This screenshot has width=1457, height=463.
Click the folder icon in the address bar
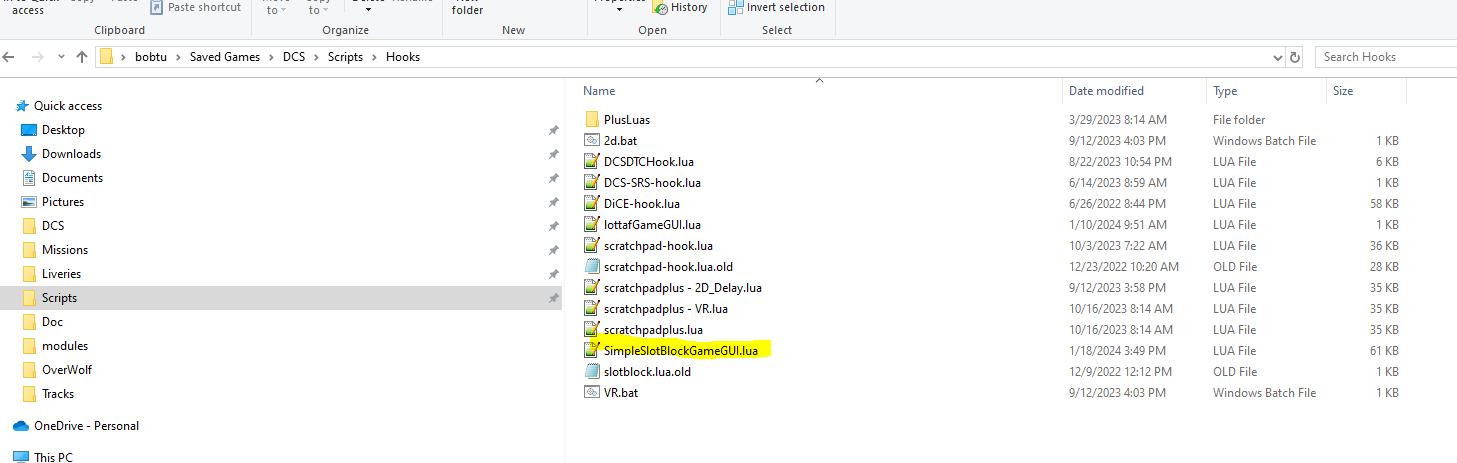click(x=107, y=57)
